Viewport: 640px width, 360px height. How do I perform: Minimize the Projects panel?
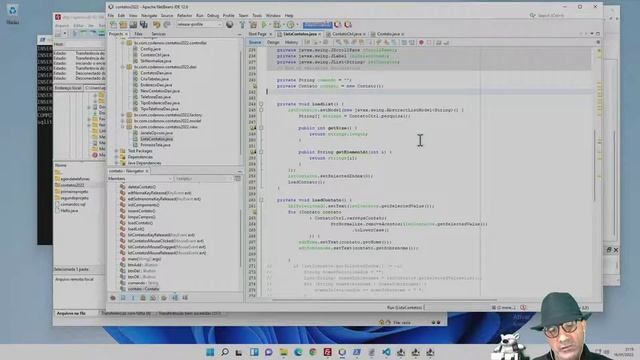click(x=239, y=34)
